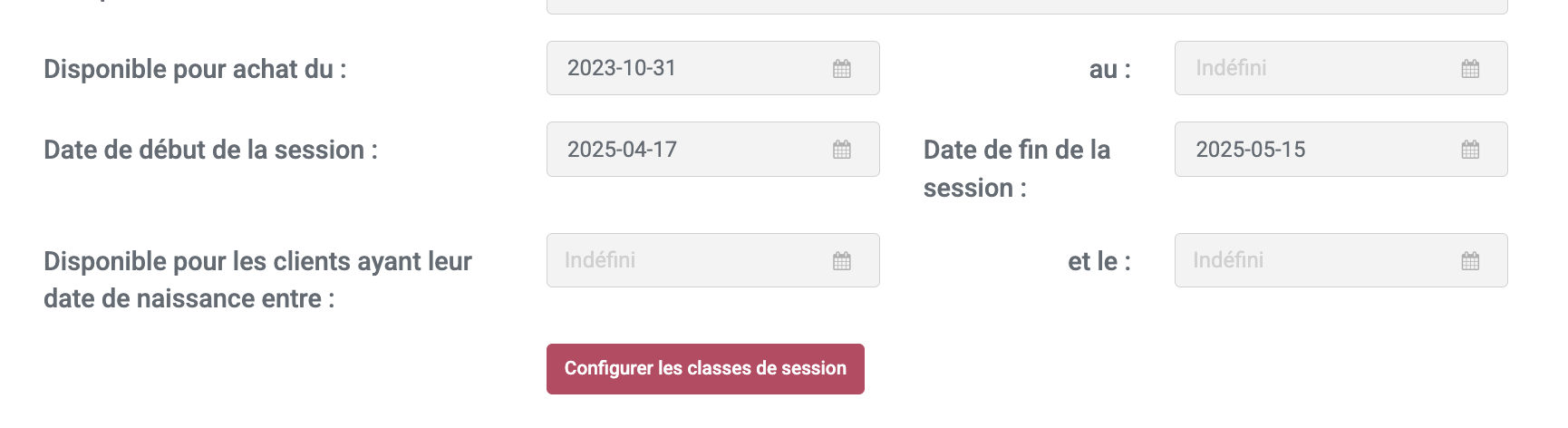Click calendar icon for session start date

coord(842,150)
